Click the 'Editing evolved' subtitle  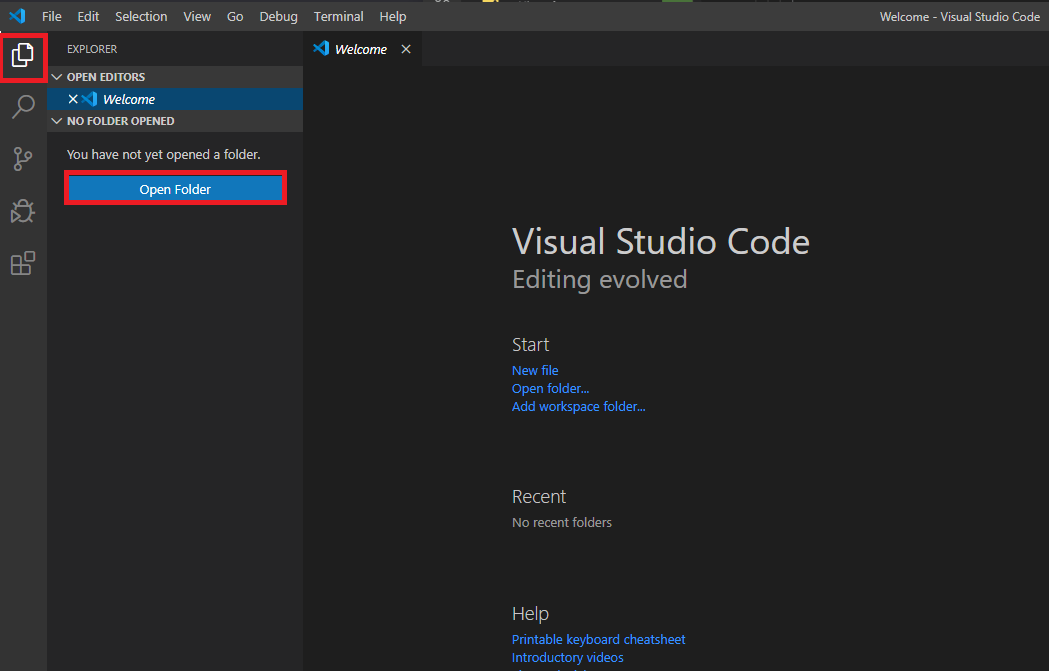coord(599,280)
